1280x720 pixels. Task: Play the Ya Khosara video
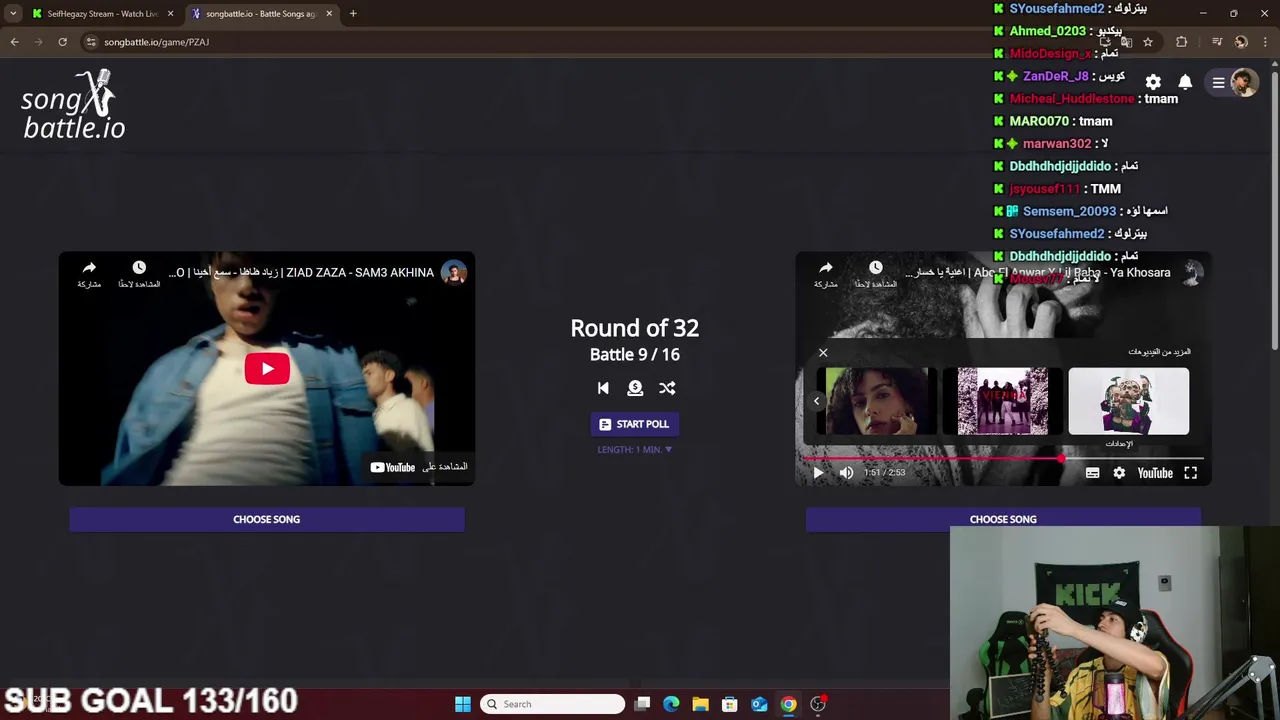[818, 473]
